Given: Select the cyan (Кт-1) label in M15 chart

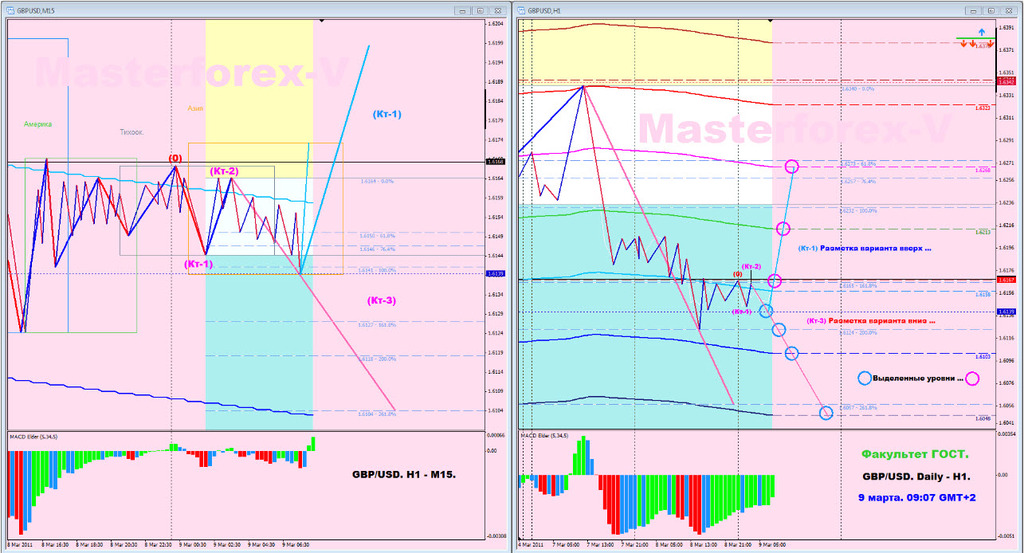Looking at the screenshot, I should pos(387,114).
